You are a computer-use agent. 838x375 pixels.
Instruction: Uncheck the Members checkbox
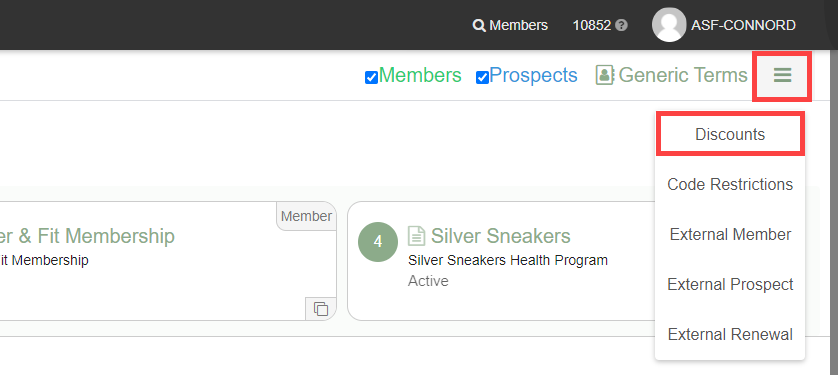371,77
